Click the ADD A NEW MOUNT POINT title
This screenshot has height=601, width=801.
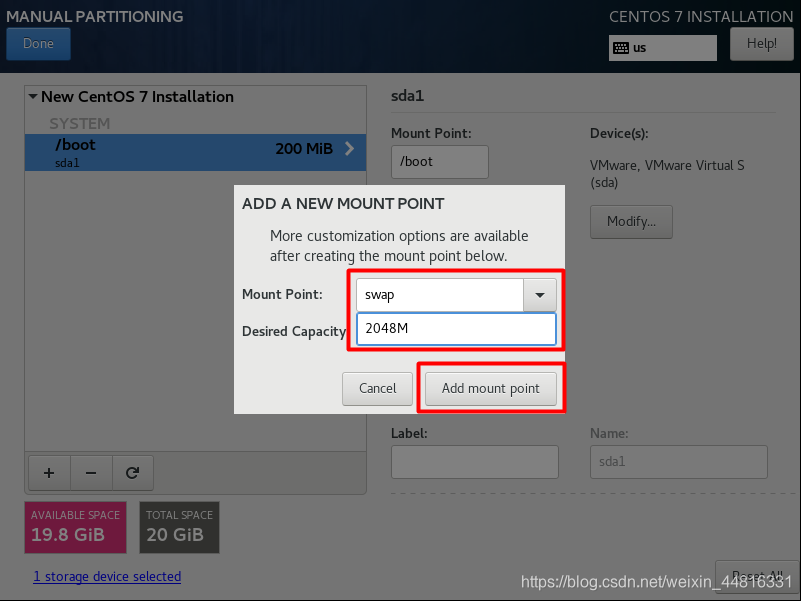coord(343,203)
